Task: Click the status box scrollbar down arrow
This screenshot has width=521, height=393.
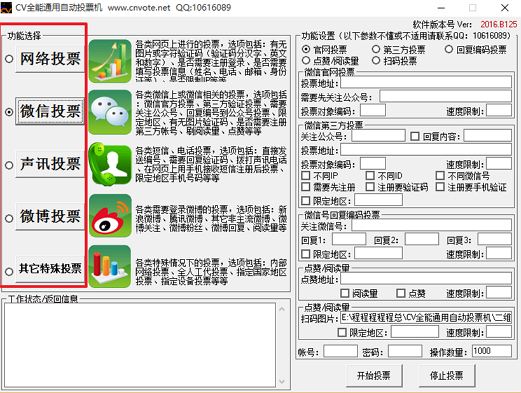Action: click(x=282, y=381)
